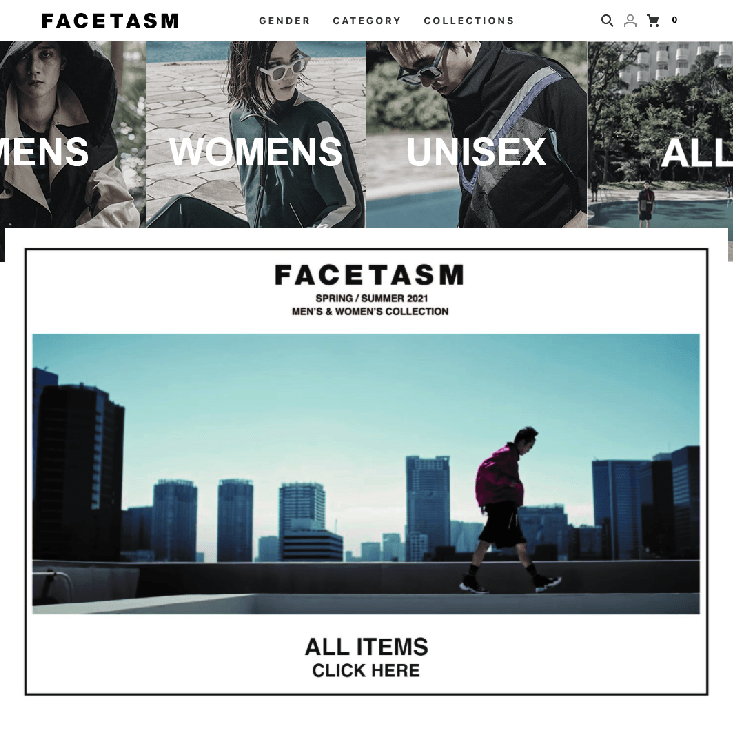Open the GENDER menu

coord(284,21)
